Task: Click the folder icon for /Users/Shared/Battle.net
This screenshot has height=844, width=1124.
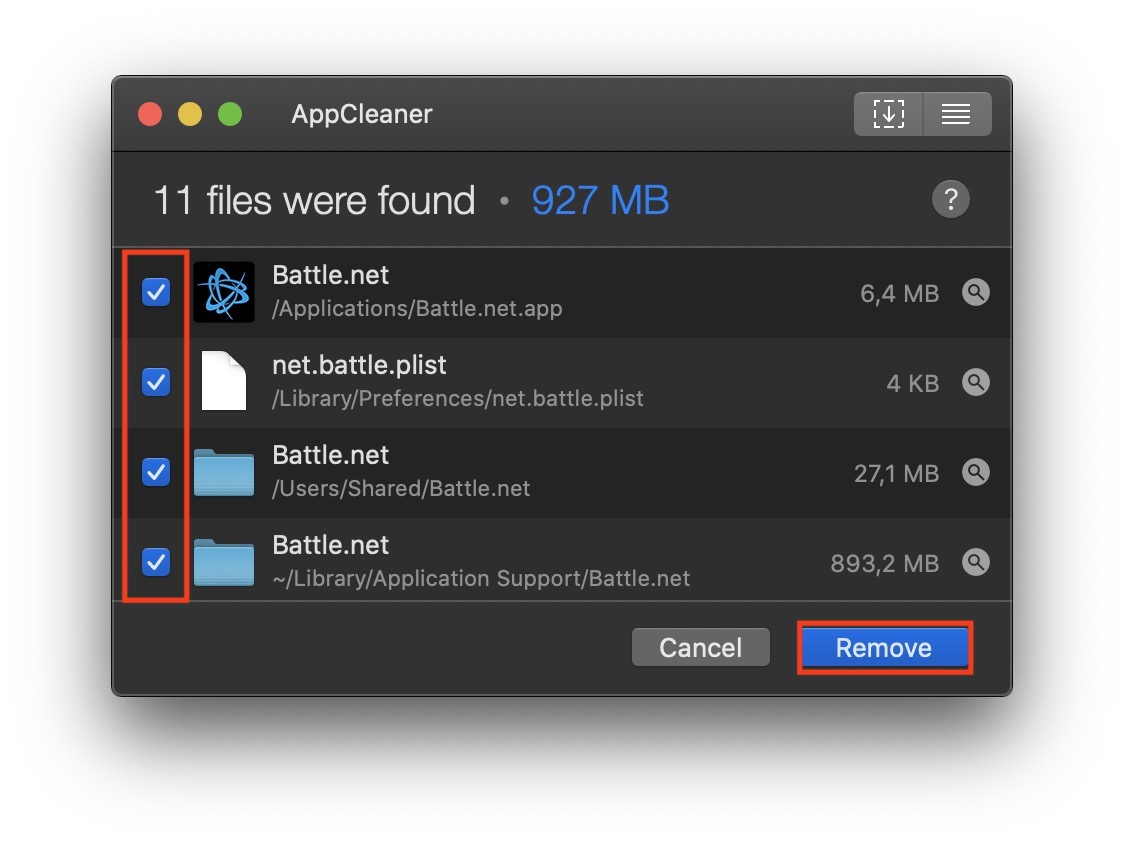Action: click(224, 473)
